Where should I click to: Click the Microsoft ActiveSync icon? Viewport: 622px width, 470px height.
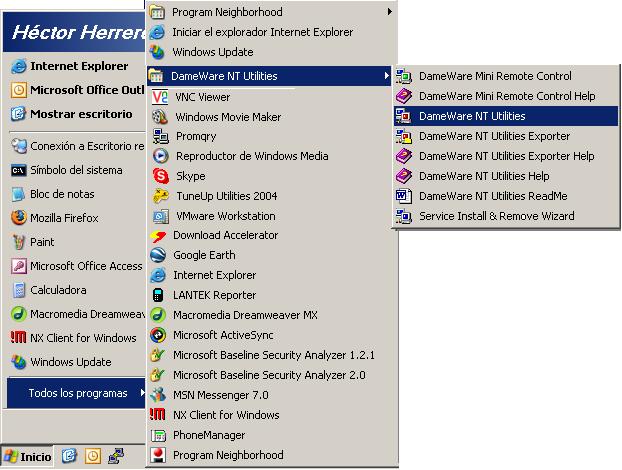coord(158,335)
